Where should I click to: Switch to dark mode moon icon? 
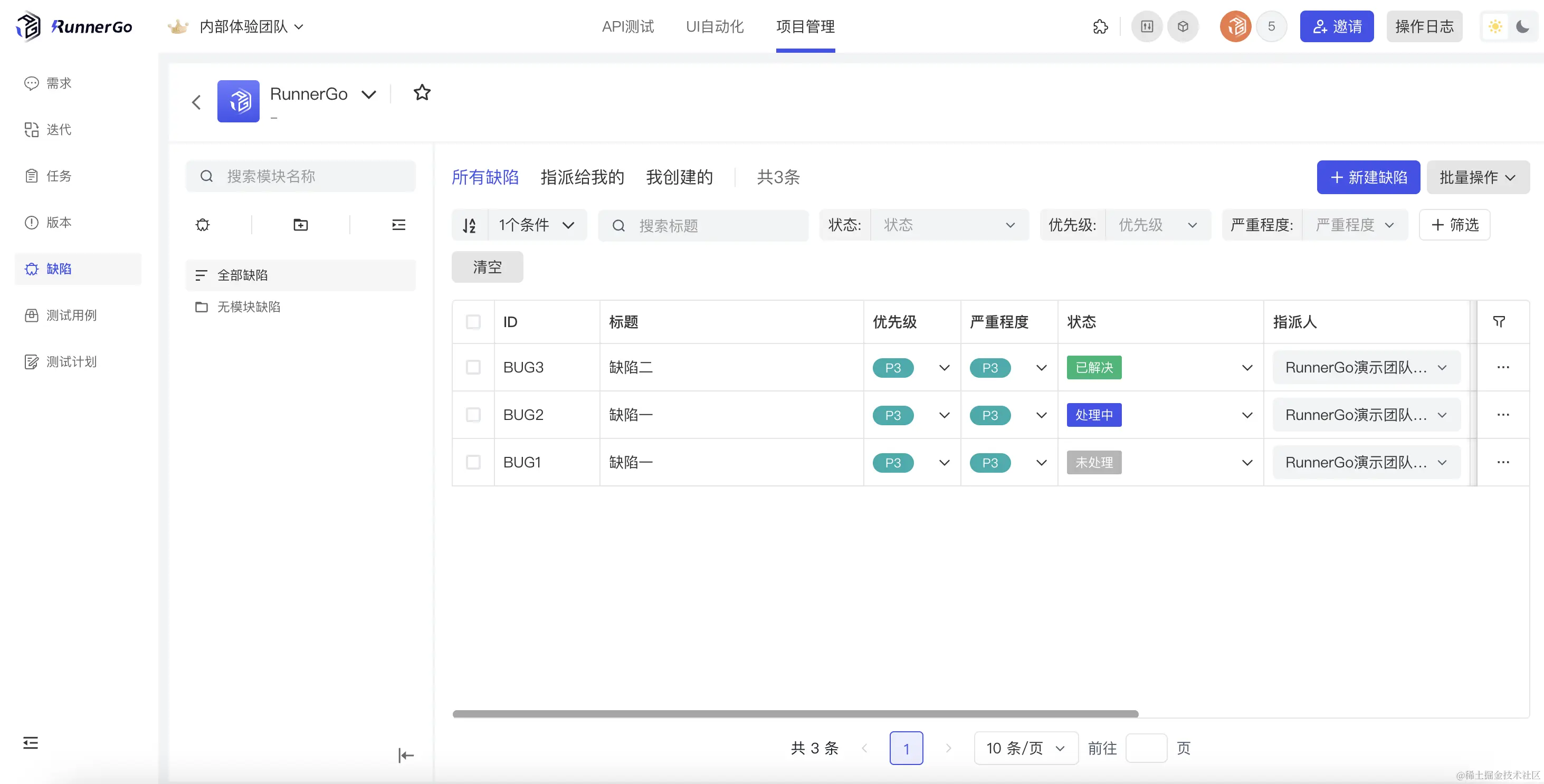1522,26
